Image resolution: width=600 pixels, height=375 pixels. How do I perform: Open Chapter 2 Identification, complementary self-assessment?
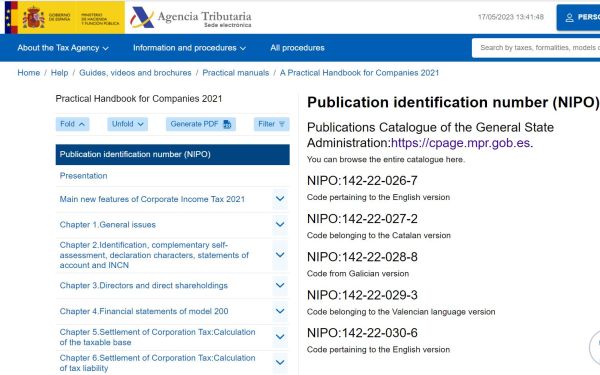click(x=154, y=255)
